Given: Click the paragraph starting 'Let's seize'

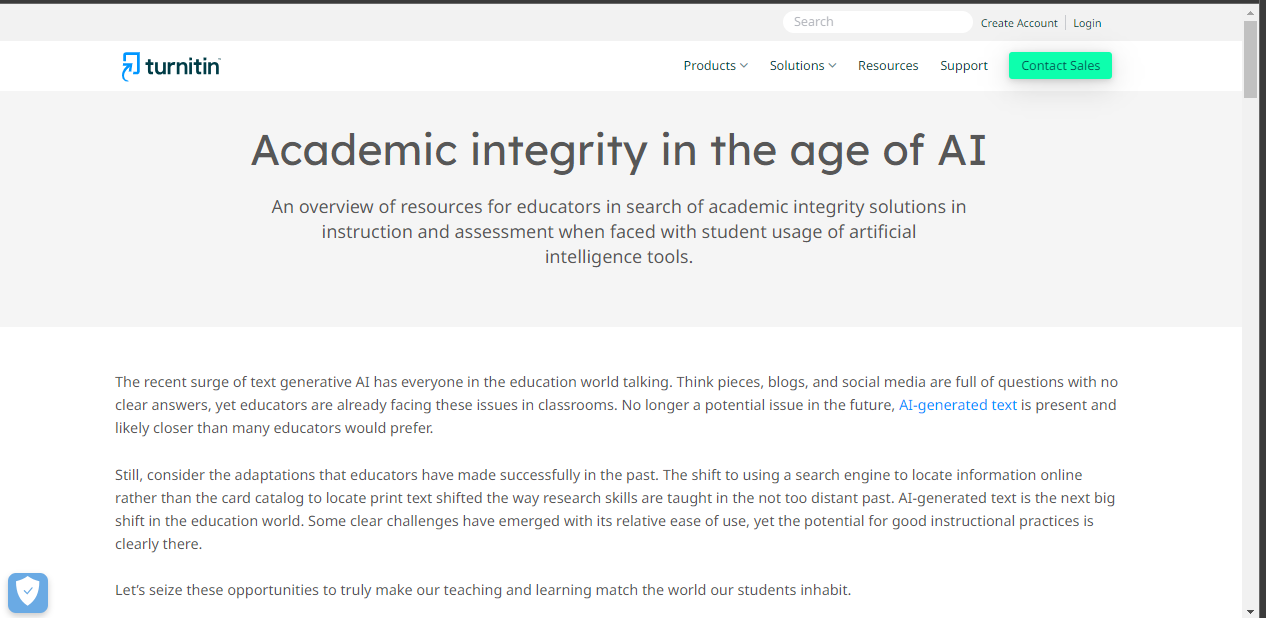Looking at the screenshot, I should click(483, 590).
